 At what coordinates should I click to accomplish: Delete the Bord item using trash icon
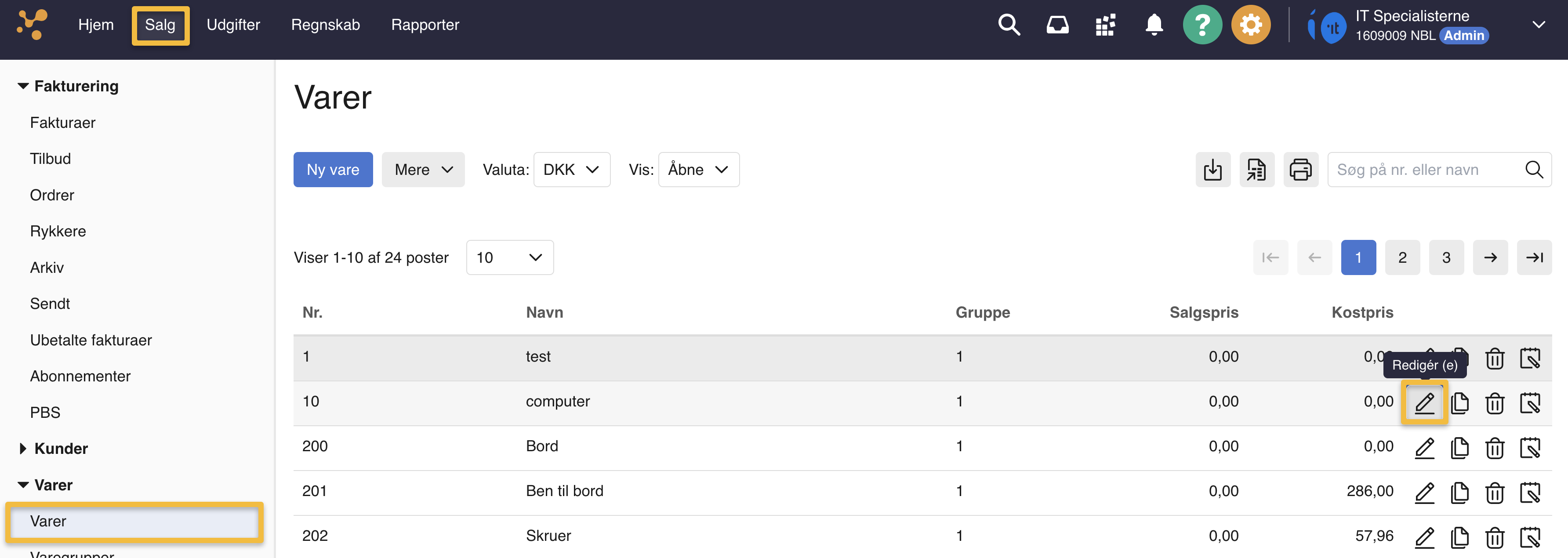click(x=1494, y=447)
